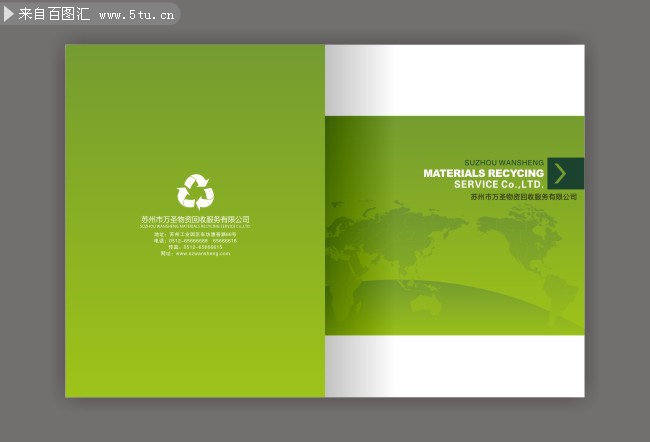Open the www.5tu.cn watermark link
Screen dimensions: 650x442
136,15
